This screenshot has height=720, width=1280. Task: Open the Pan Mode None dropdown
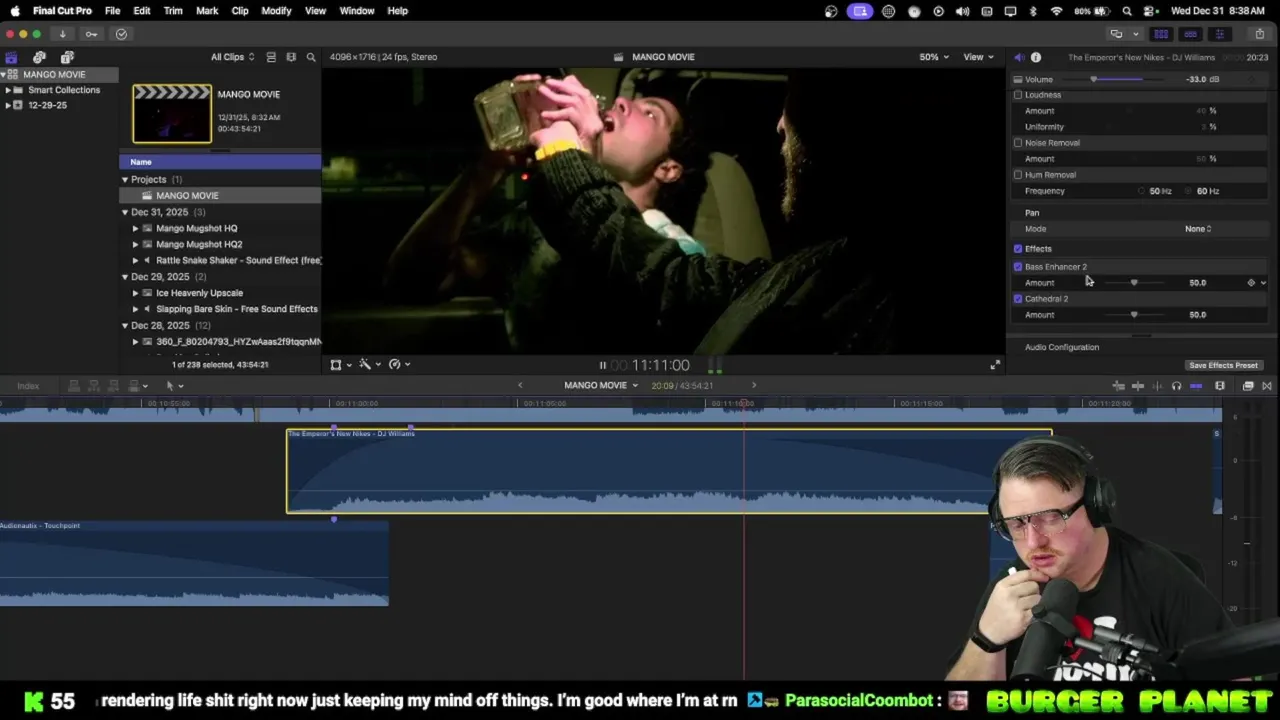click(1198, 229)
